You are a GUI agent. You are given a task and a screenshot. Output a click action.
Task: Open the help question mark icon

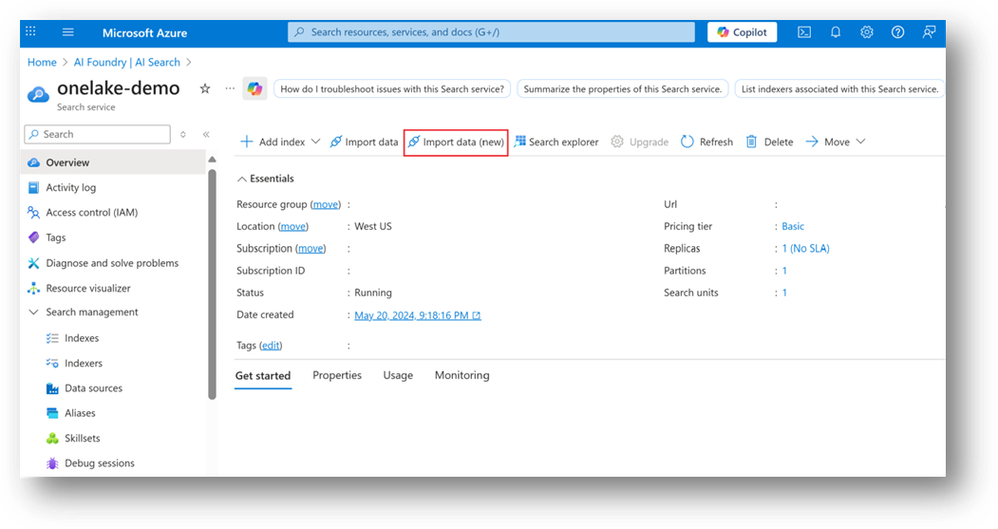[897, 32]
